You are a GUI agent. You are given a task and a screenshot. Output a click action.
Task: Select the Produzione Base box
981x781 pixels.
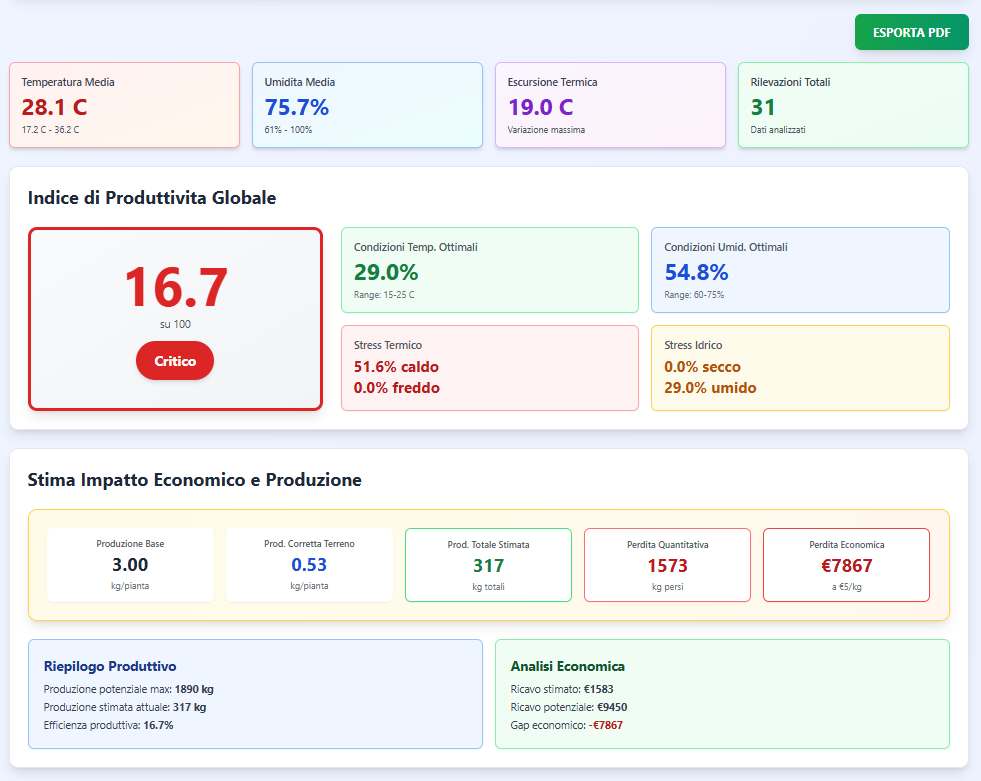pos(130,565)
